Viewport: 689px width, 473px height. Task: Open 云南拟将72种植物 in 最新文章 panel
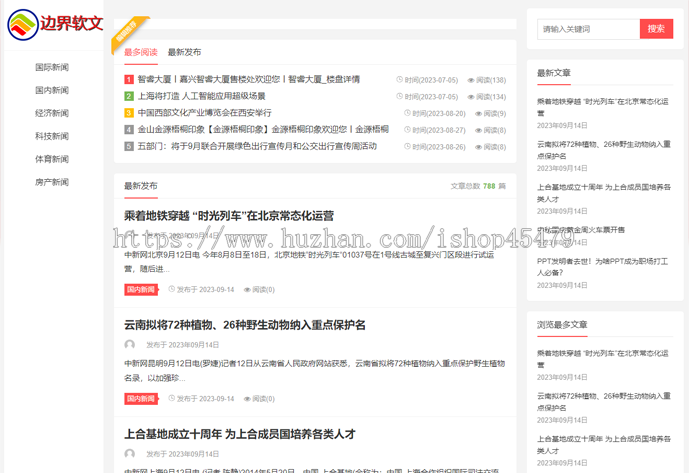click(604, 150)
